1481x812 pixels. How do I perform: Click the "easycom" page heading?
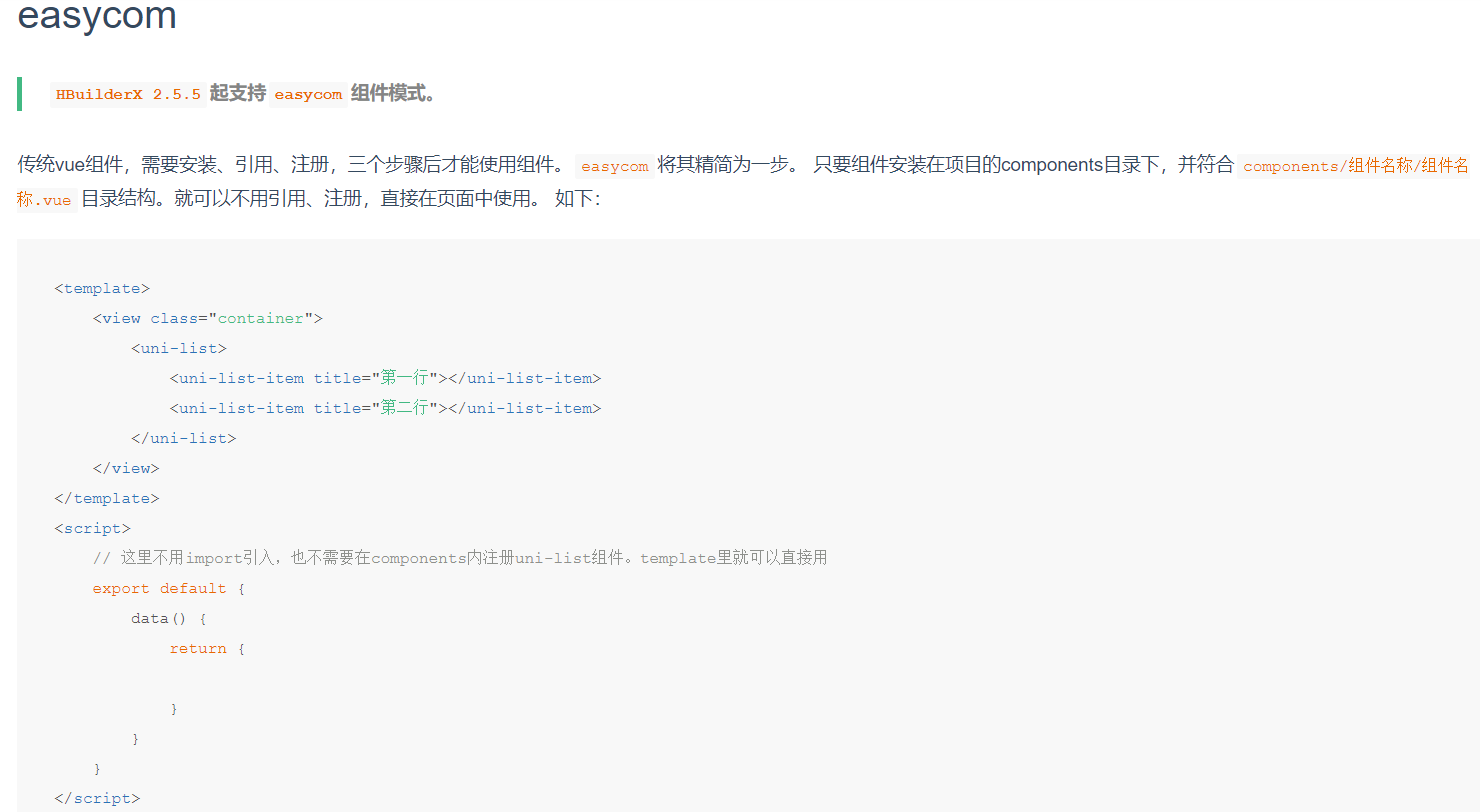coord(95,17)
